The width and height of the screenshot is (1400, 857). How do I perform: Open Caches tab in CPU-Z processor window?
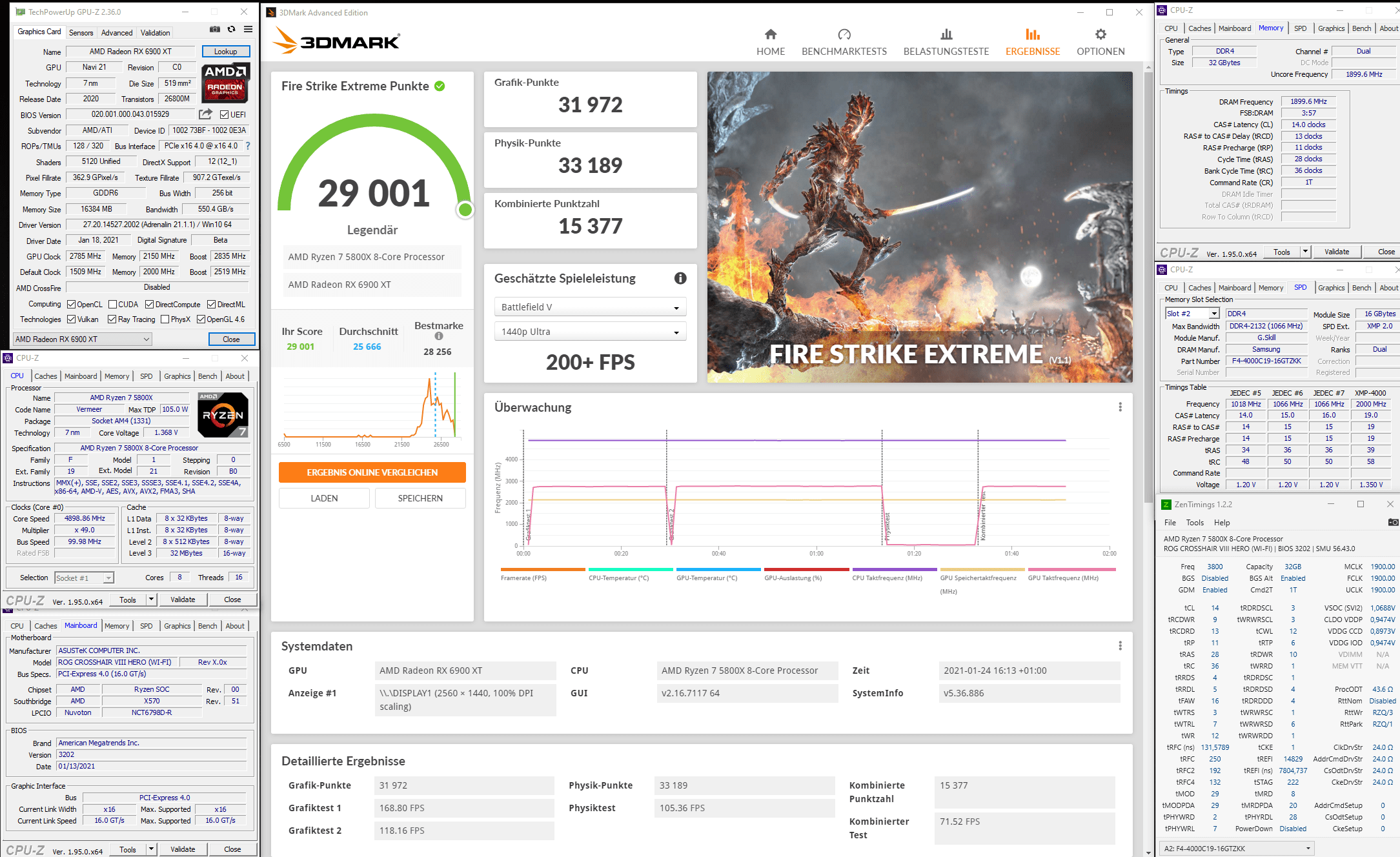coord(46,376)
